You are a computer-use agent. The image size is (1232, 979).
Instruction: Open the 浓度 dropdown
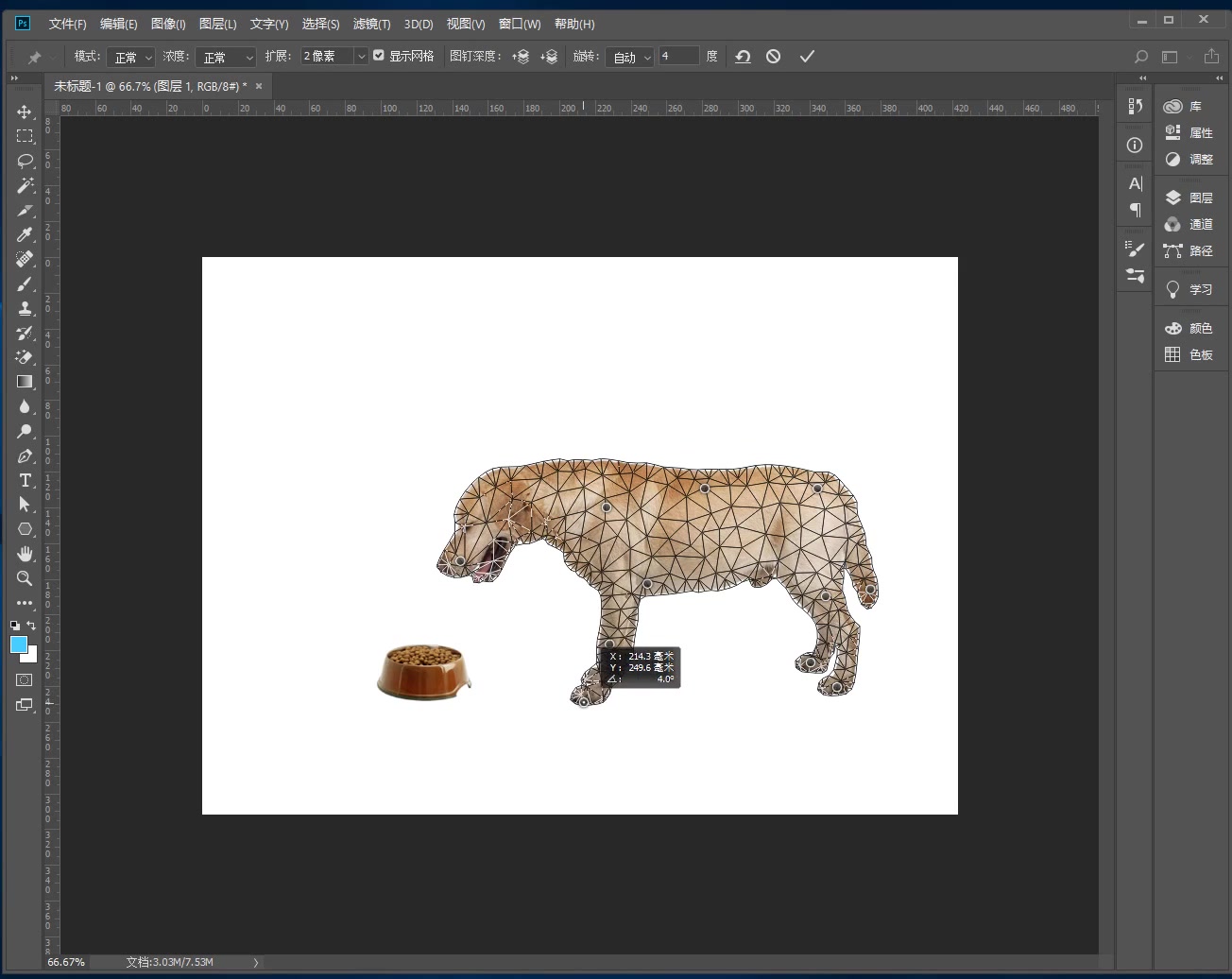coord(226,57)
